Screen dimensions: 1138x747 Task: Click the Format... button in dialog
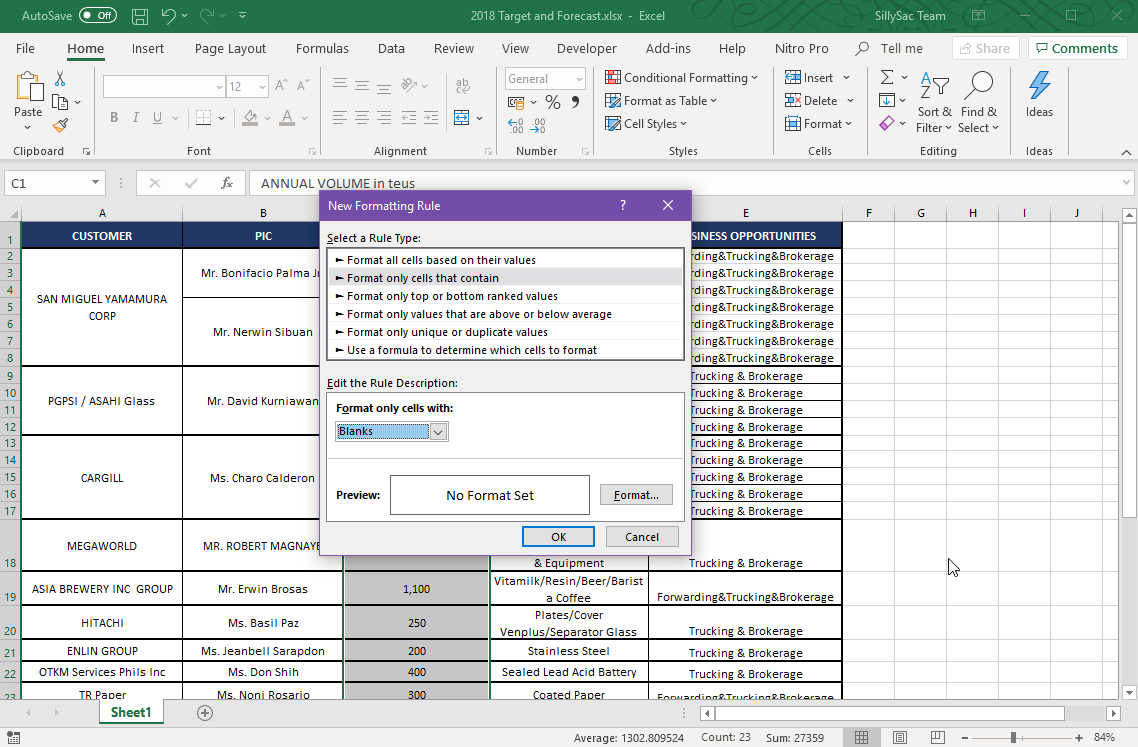[x=636, y=495]
